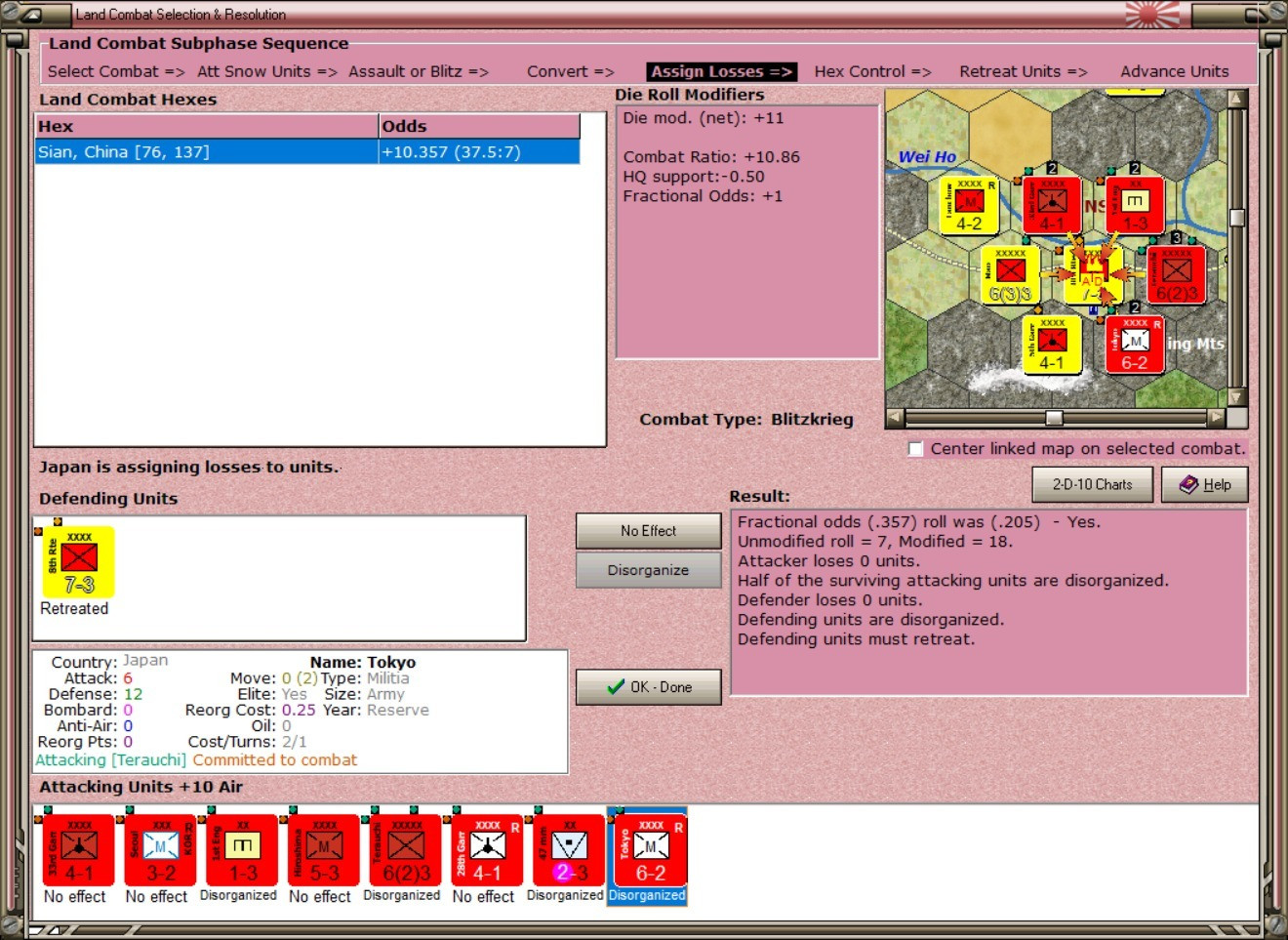Click the Assault or Blitz subphase label
This screenshot has width=1288, height=940.
[x=419, y=71]
